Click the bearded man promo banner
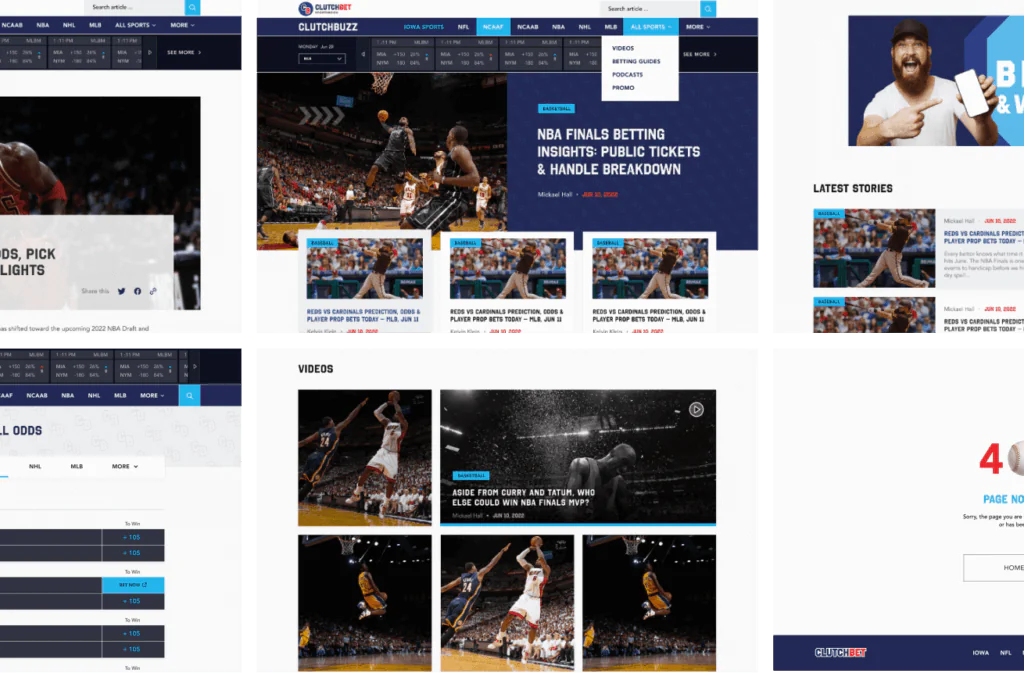The height and width of the screenshot is (673, 1024). click(936, 80)
